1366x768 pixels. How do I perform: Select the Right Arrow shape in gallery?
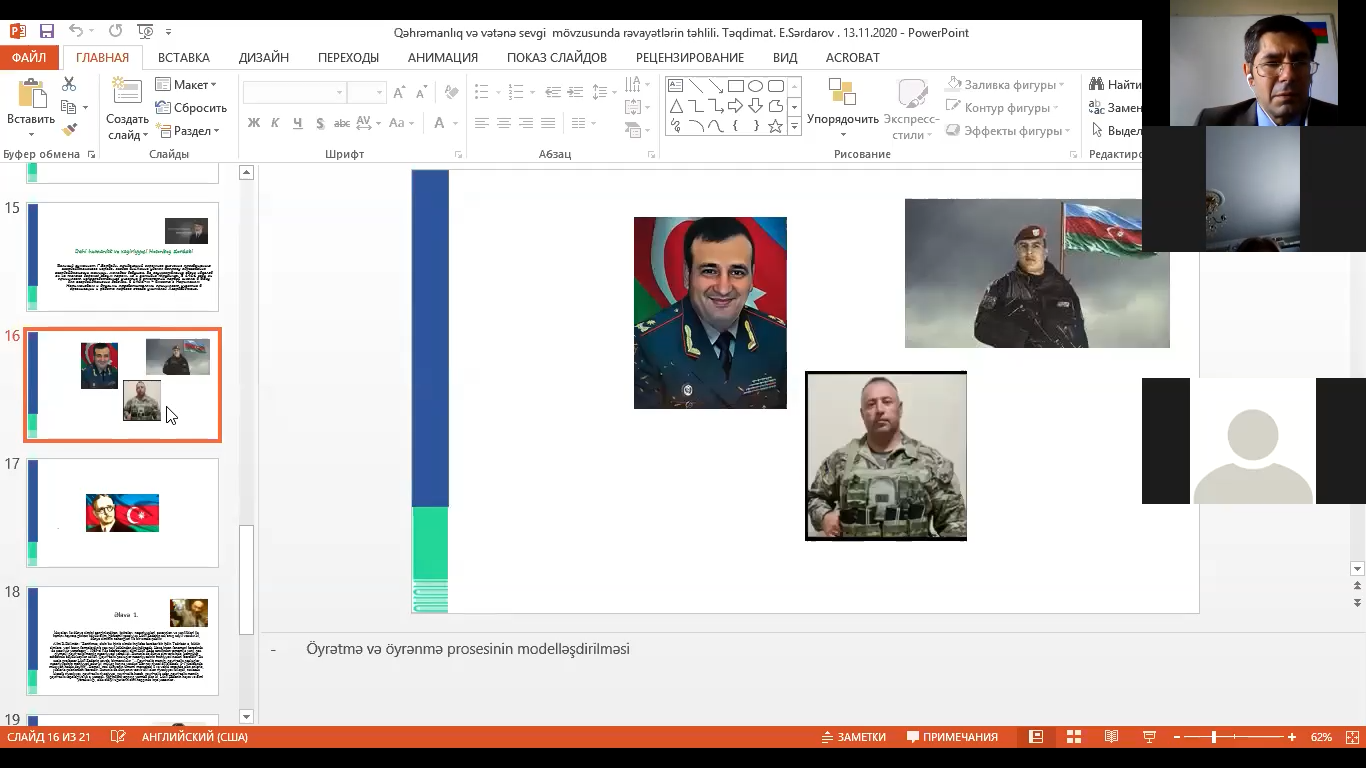click(x=735, y=106)
